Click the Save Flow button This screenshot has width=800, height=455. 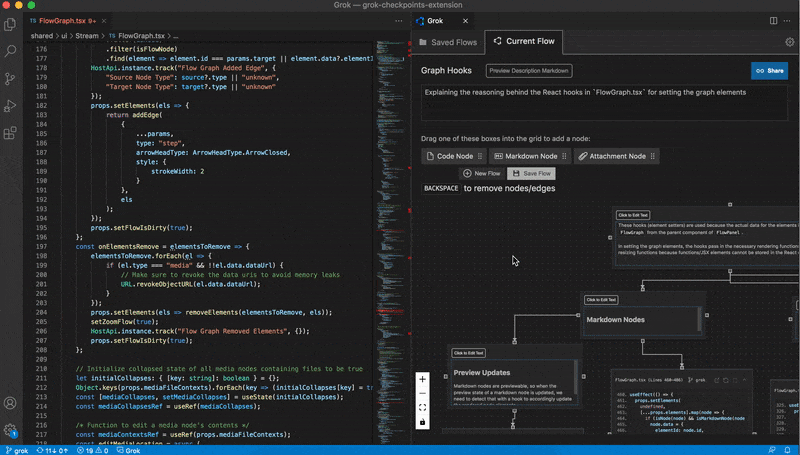[x=531, y=173]
